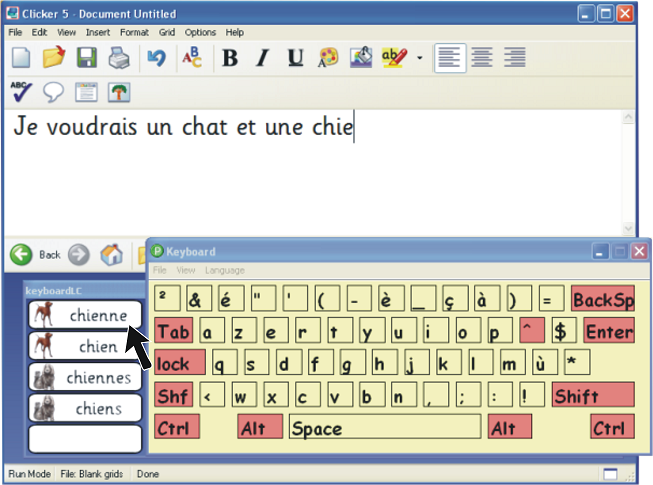Click the palm tree picture icon
653x485 pixels.
[x=119, y=92]
